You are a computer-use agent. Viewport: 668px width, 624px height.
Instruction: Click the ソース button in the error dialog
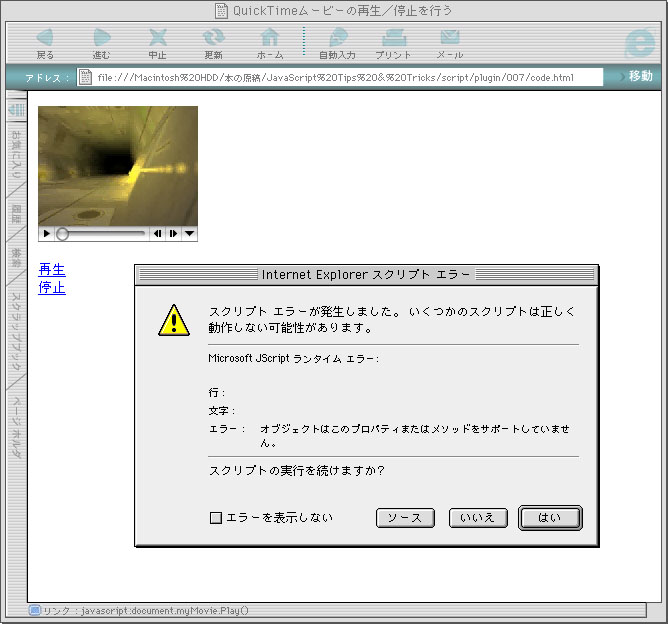(x=405, y=518)
